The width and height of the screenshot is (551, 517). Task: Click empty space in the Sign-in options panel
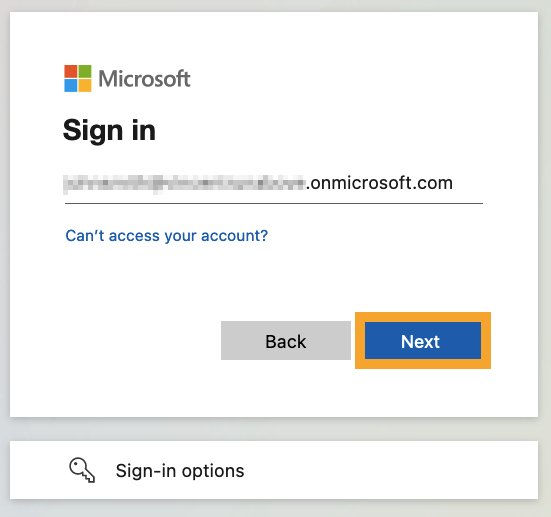(387, 470)
